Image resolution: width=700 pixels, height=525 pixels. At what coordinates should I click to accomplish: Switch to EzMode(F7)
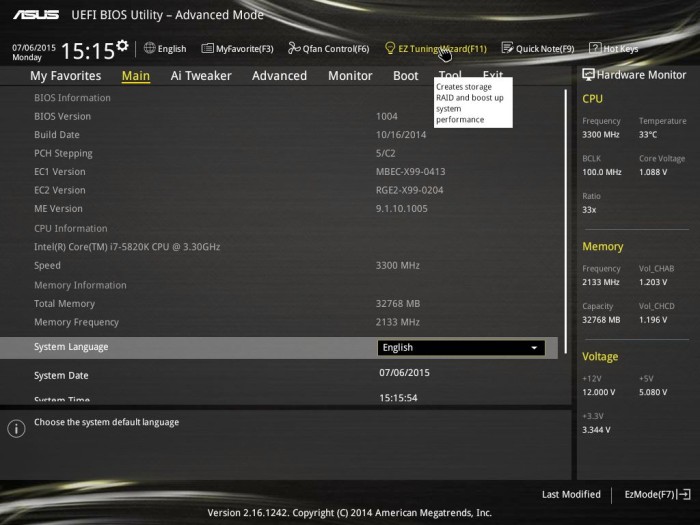(x=657, y=494)
